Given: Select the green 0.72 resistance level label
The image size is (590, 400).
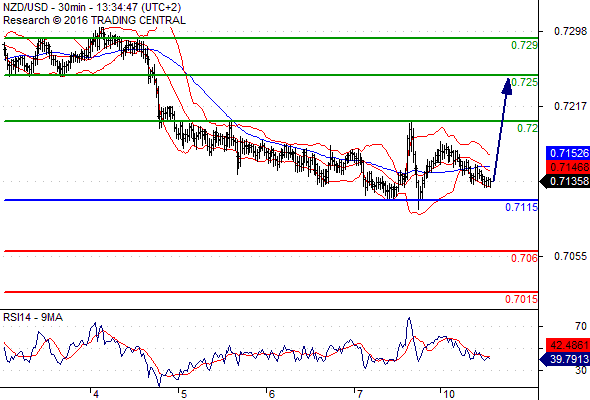Looking at the screenshot, I should click(528, 128).
